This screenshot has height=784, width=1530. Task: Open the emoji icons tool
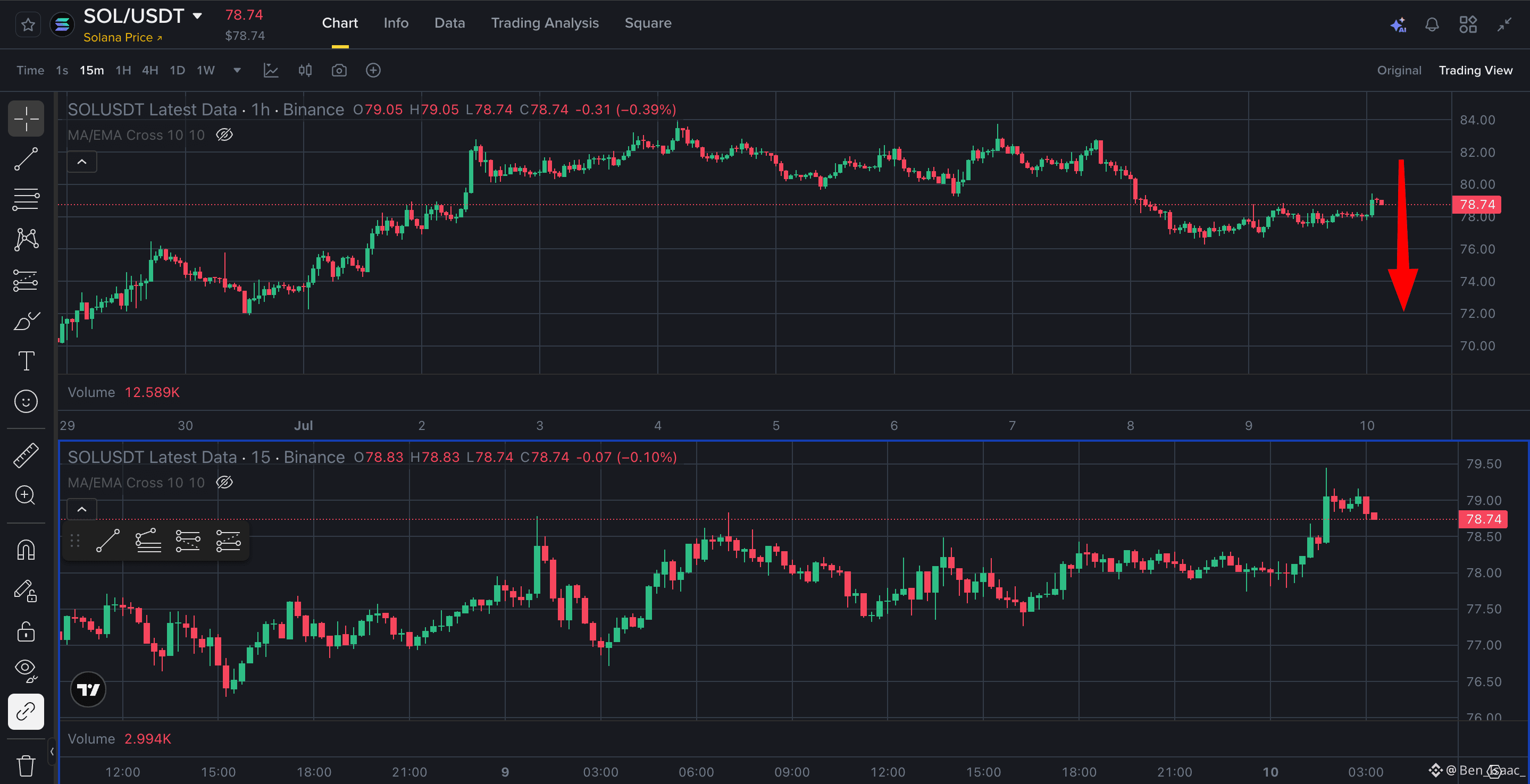26,401
